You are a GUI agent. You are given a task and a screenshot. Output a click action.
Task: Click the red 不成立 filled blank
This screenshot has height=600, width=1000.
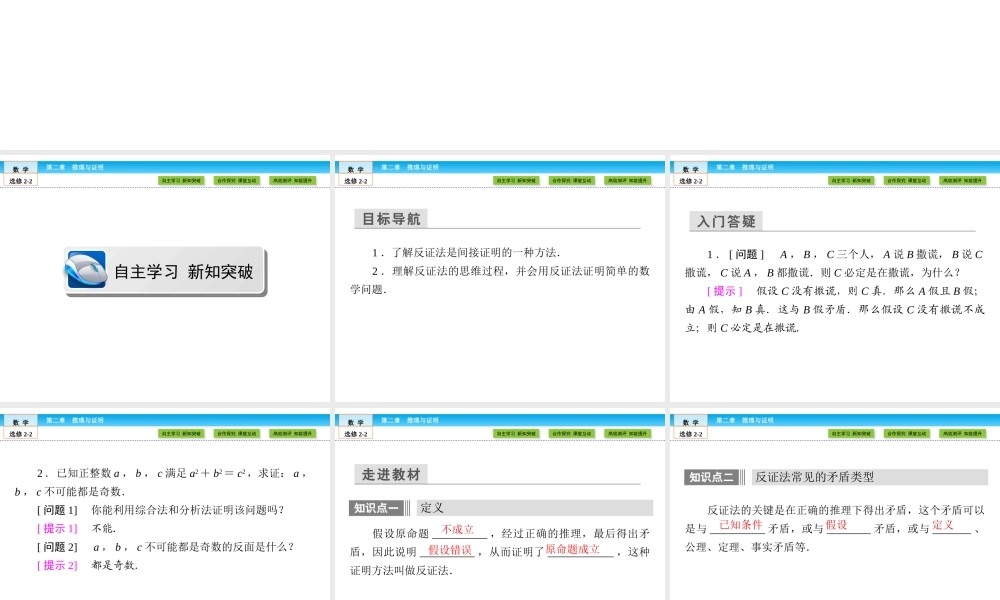(x=457, y=529)
